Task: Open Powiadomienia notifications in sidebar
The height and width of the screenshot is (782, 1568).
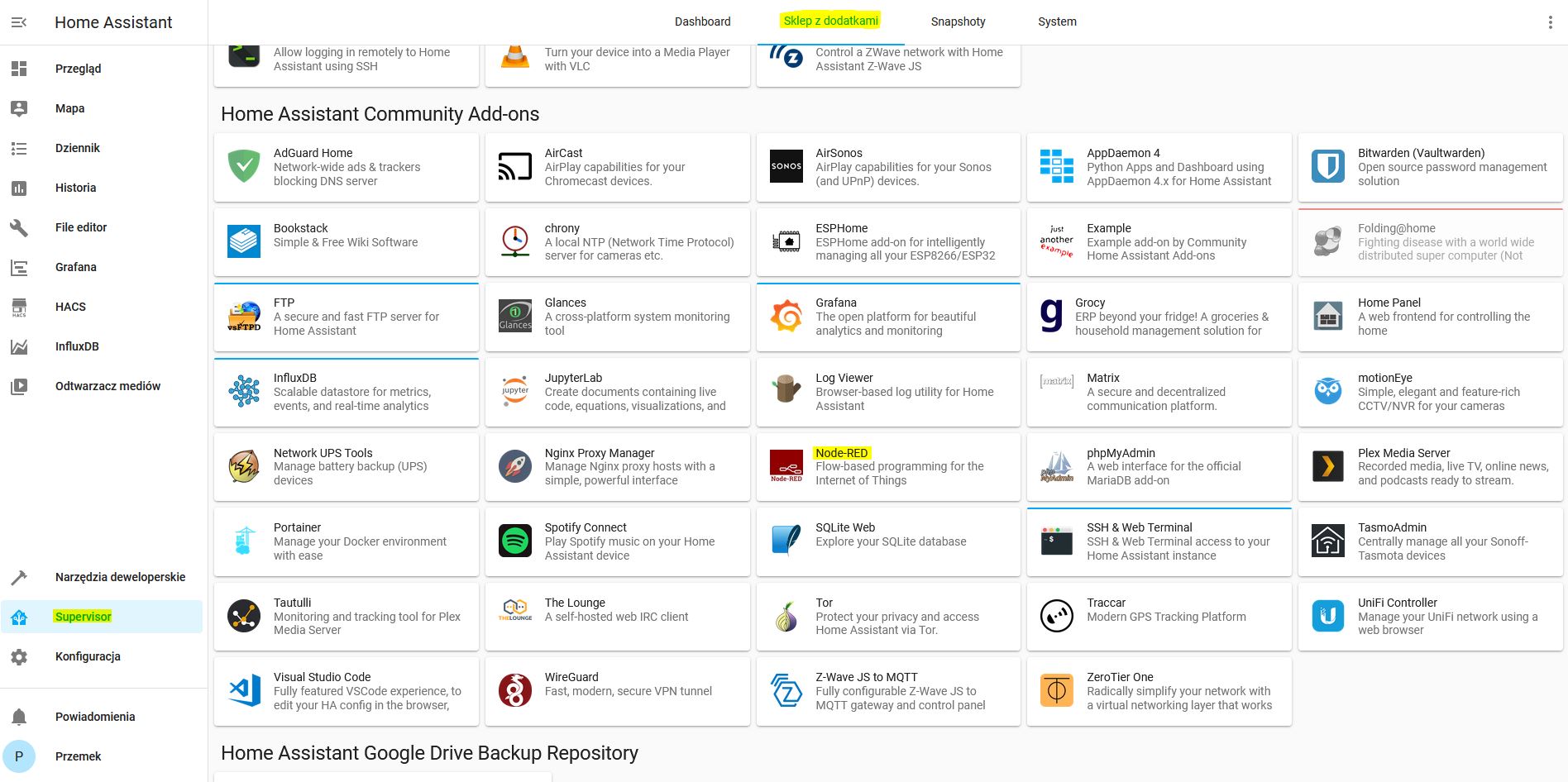Action: tap(95, 717)
